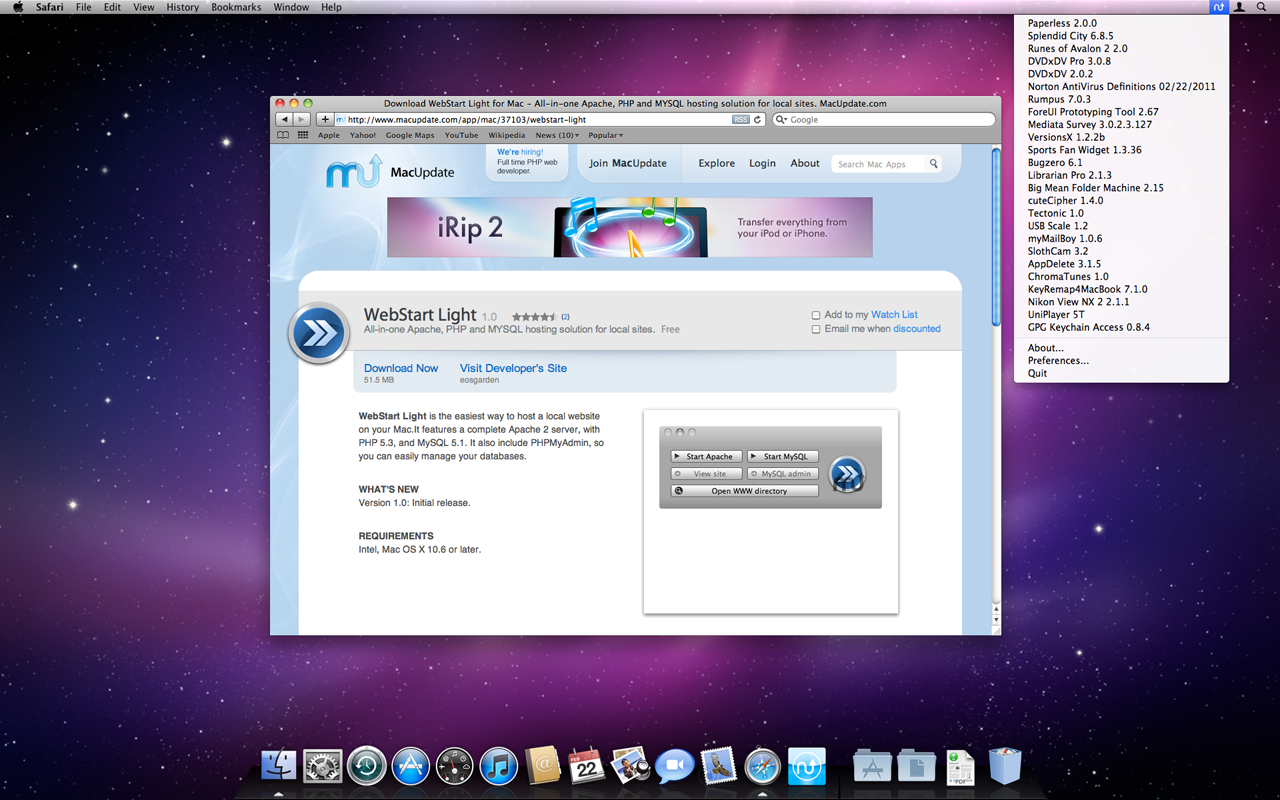The image size is (1280, 800).
Task: Reload the page using the refresh icon
Action: pyautogui.click(x=757, y=117)
